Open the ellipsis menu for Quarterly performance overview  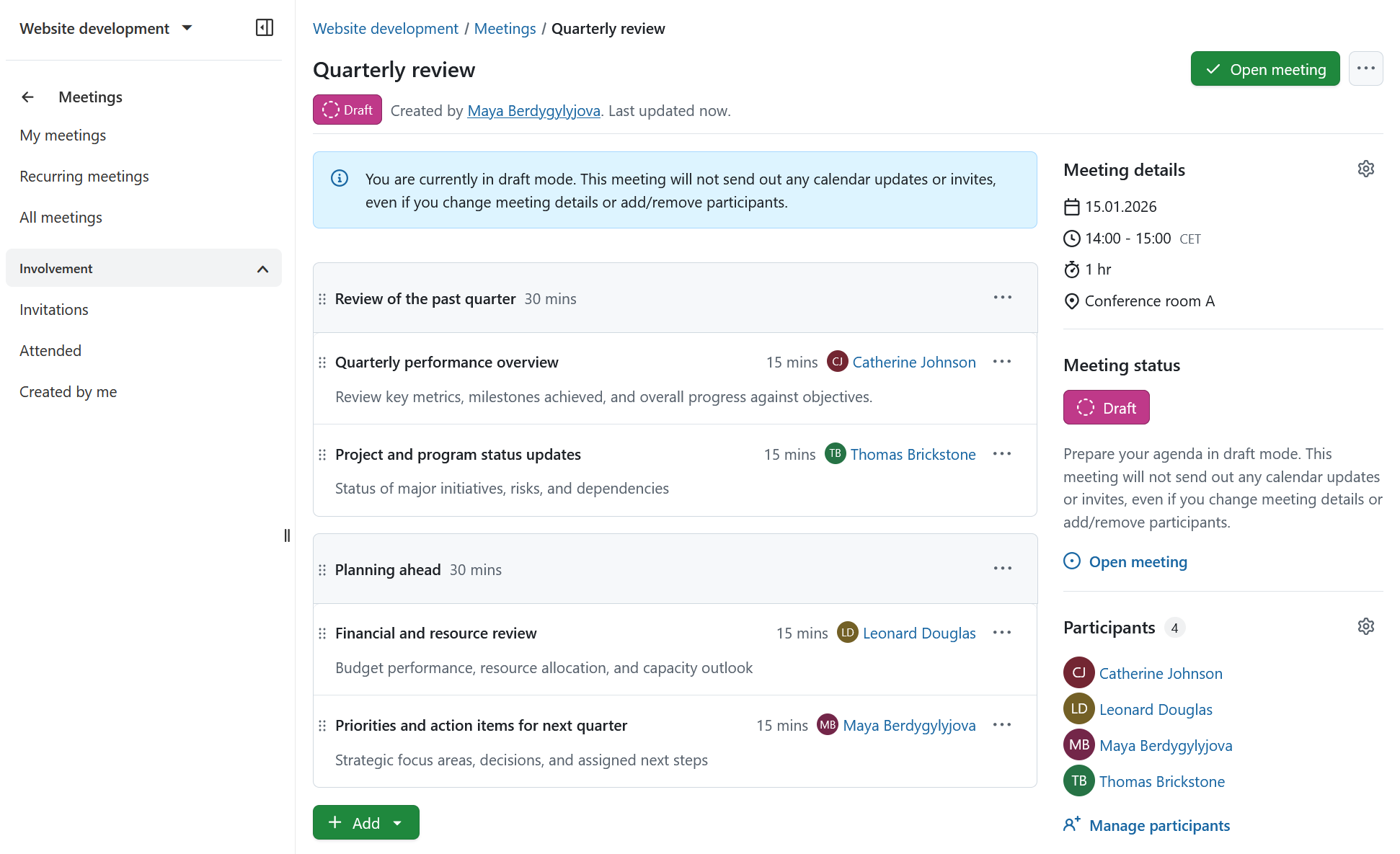point(1002,362)
